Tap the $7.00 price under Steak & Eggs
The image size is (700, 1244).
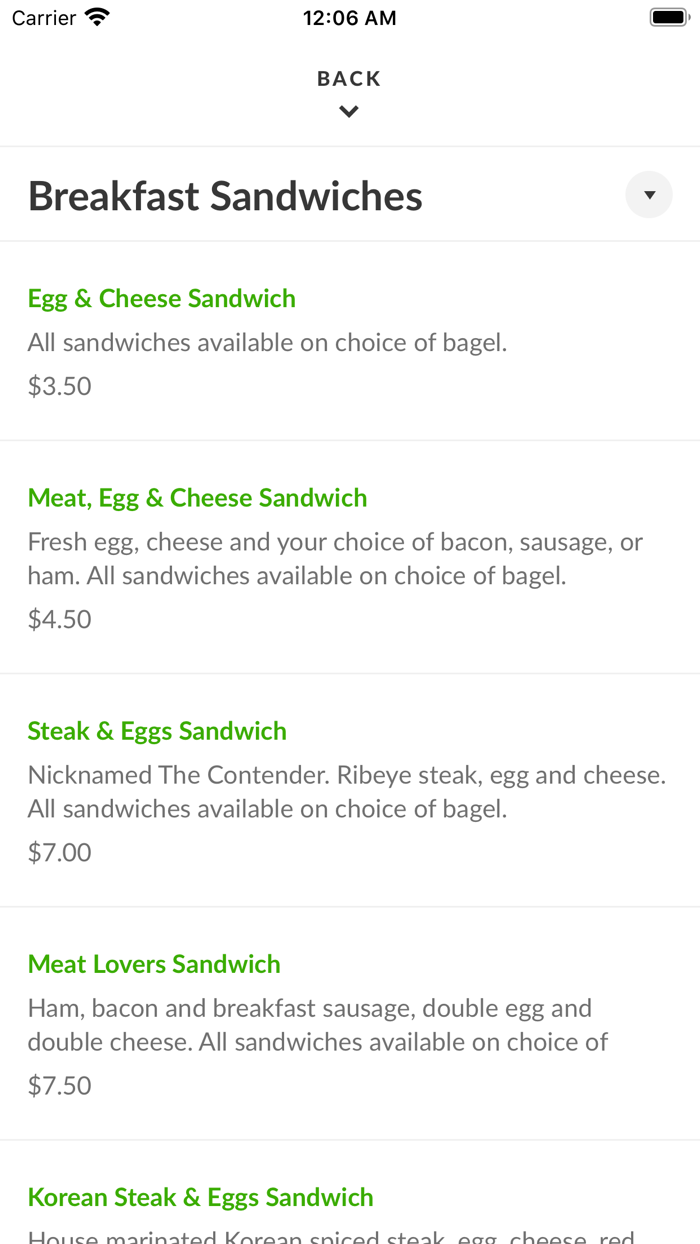click(x=59, y=852)
